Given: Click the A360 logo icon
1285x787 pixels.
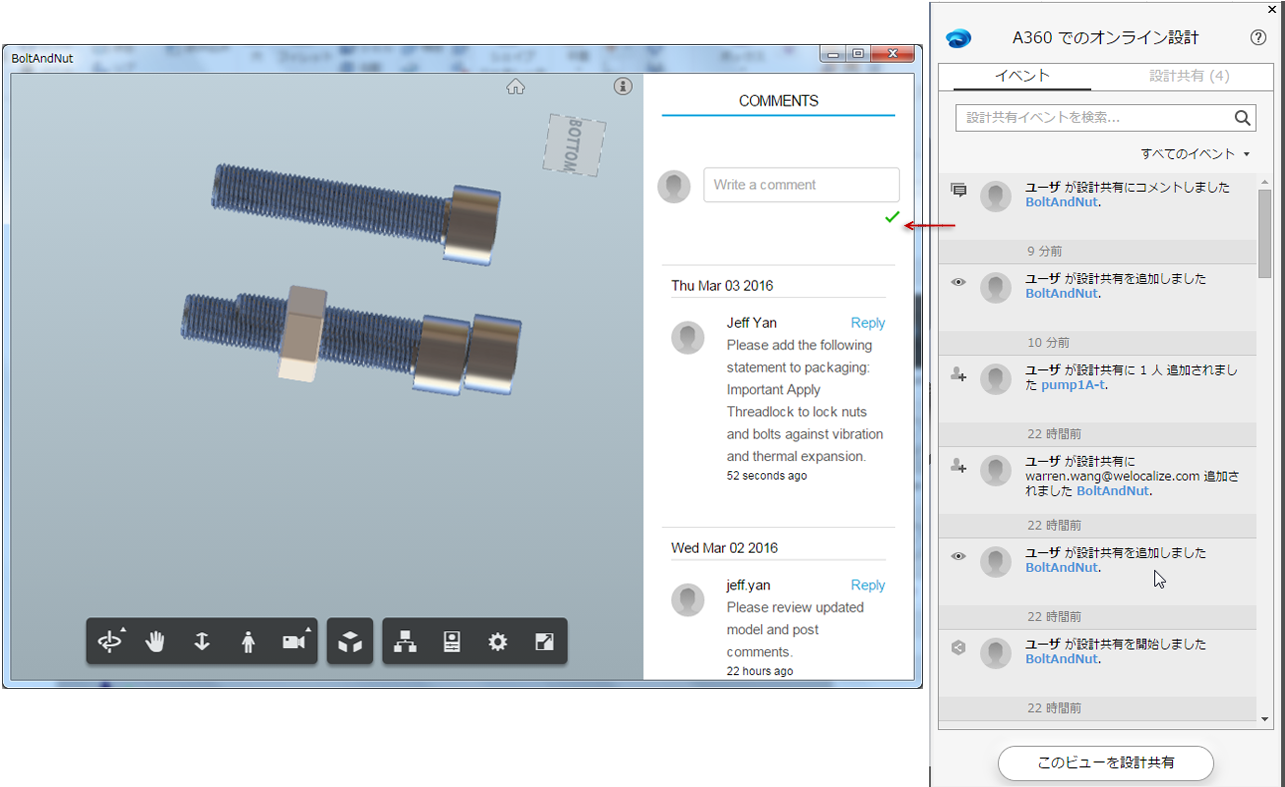Looking at the screenshot, I should coord(958,38).
